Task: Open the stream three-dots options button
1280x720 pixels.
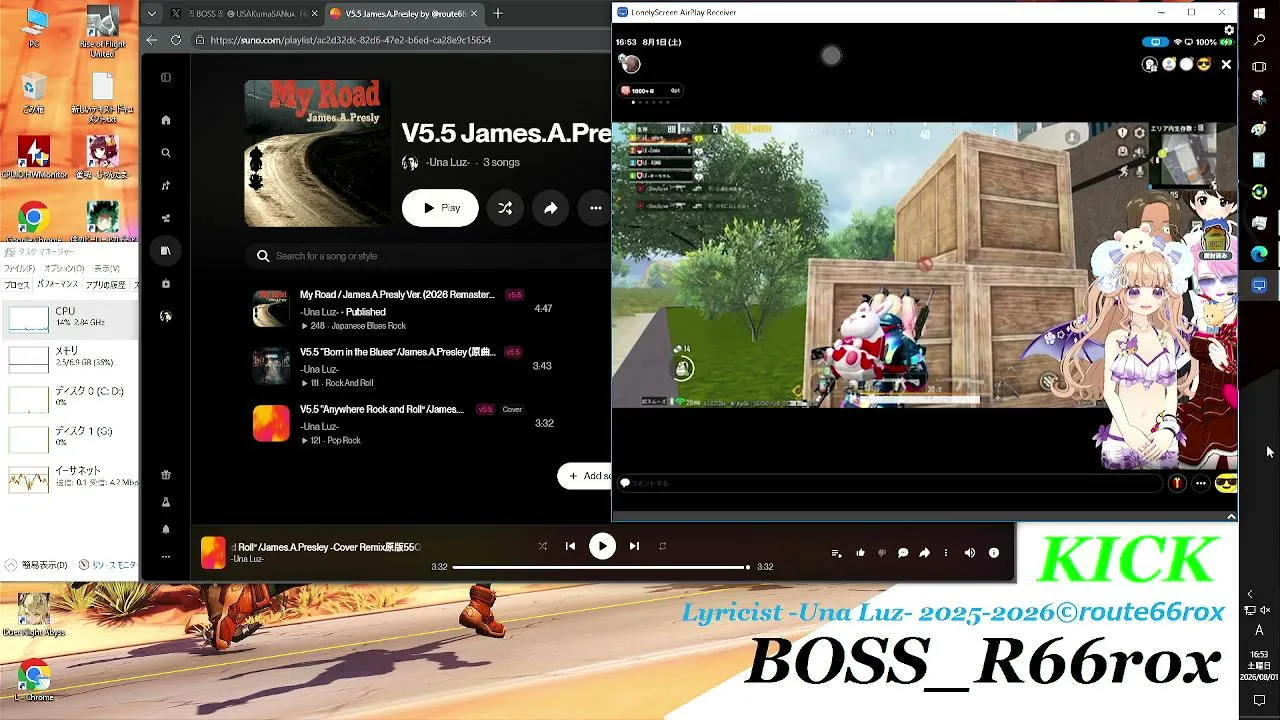Action: pos(1201,483)
